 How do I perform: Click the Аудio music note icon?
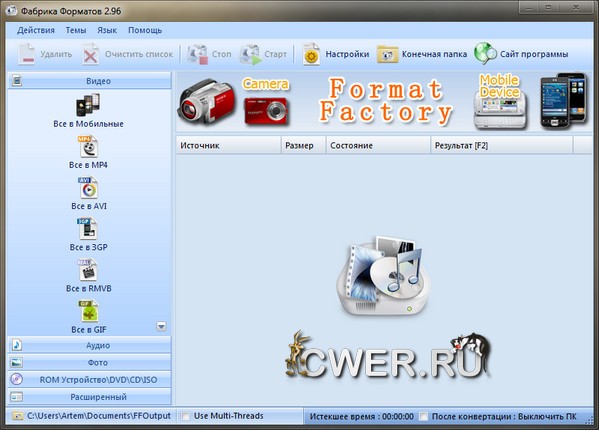coord(16,345)
